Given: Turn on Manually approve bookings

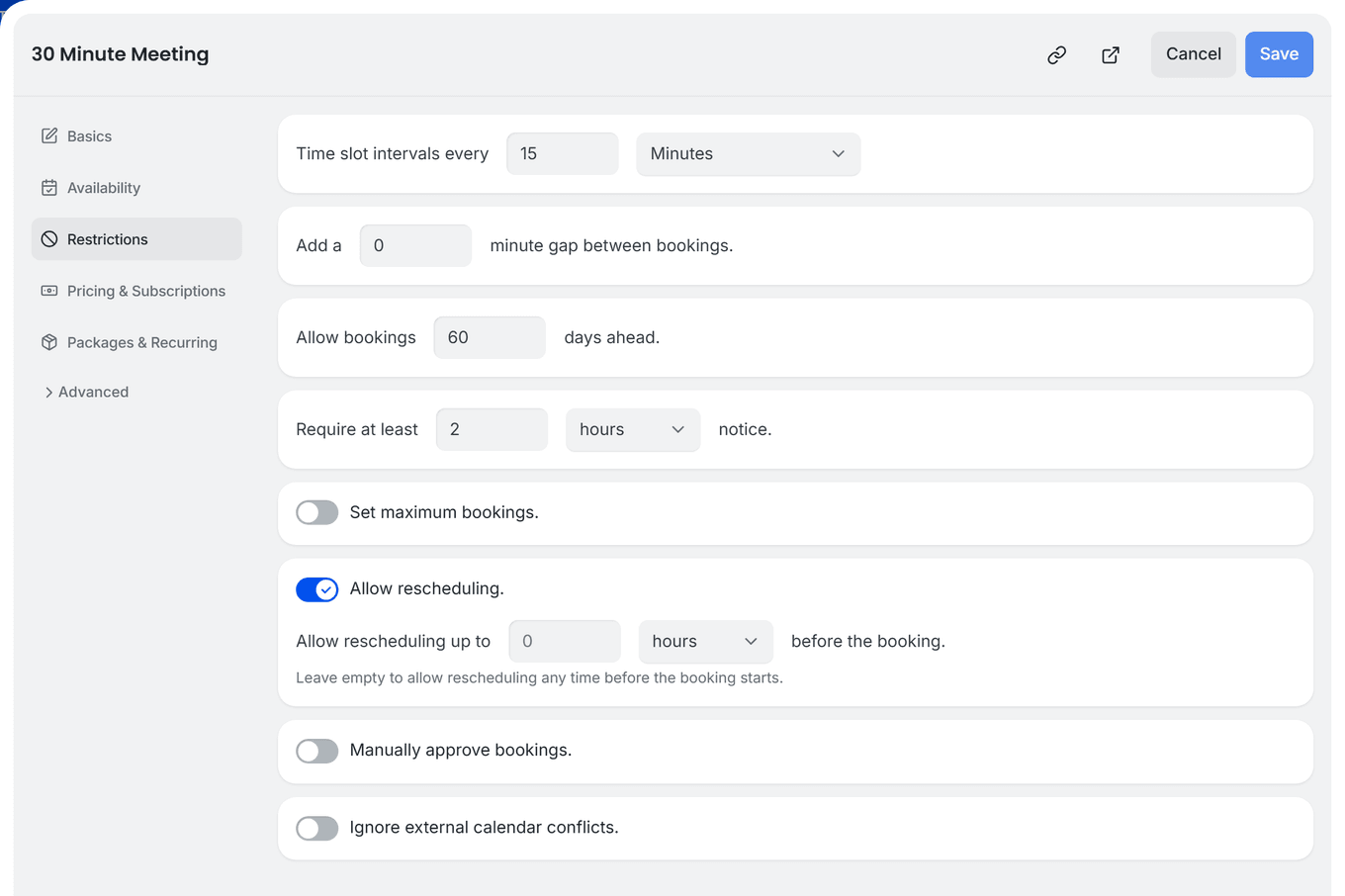Looking at the screenshot, I should tap(316, 751).
